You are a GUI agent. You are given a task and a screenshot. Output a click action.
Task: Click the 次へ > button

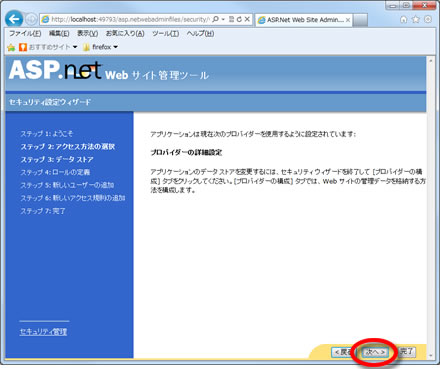click(x=375, y=352)
